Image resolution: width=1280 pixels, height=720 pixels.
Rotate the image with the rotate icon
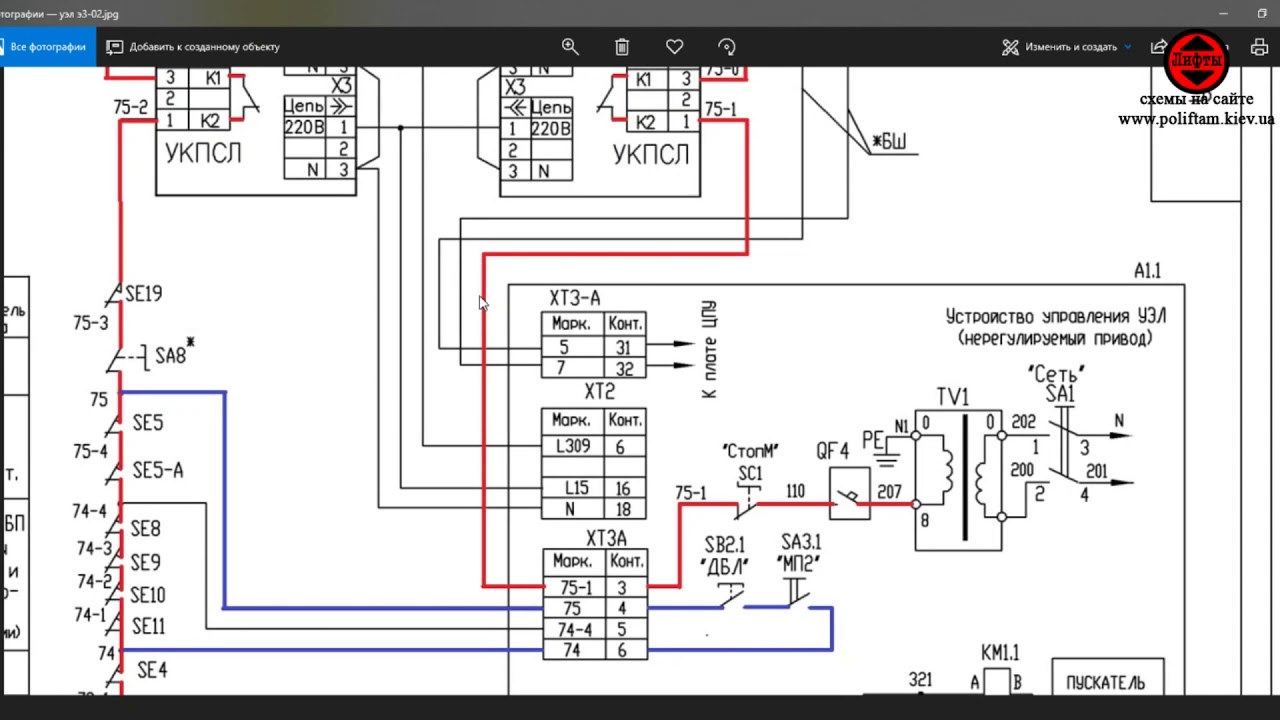tap(727, 47)
